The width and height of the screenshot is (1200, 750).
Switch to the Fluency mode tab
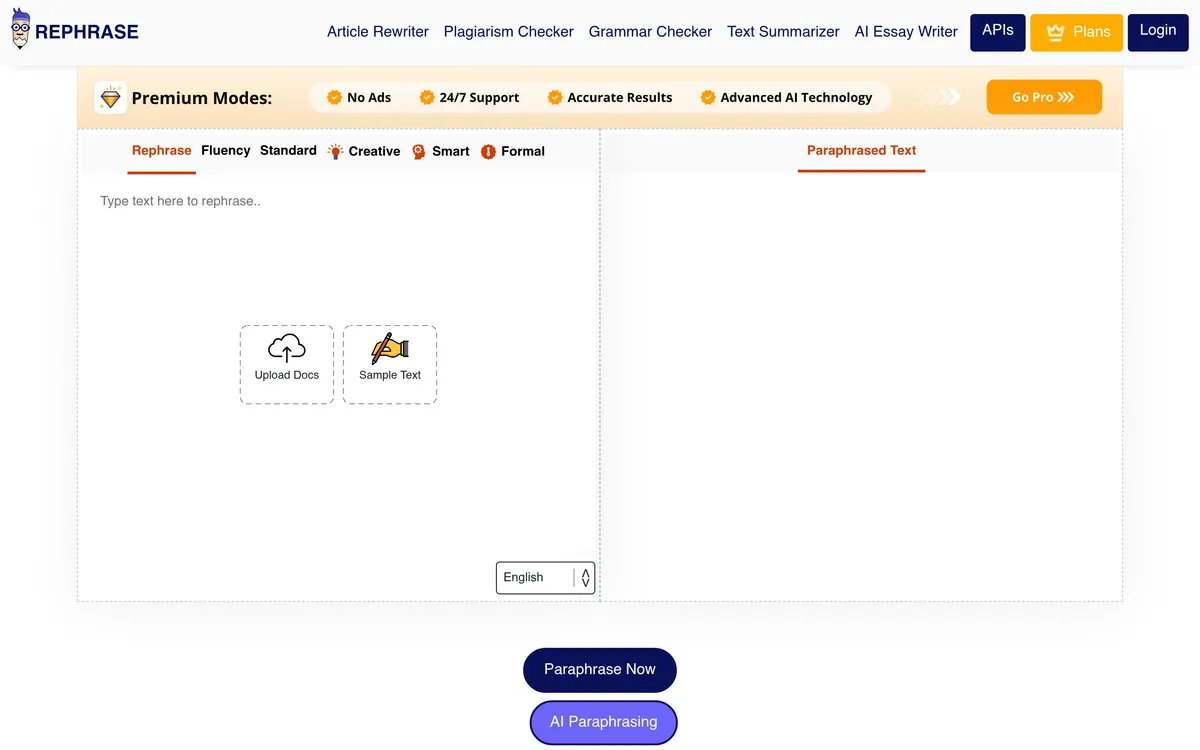[225, 150]
